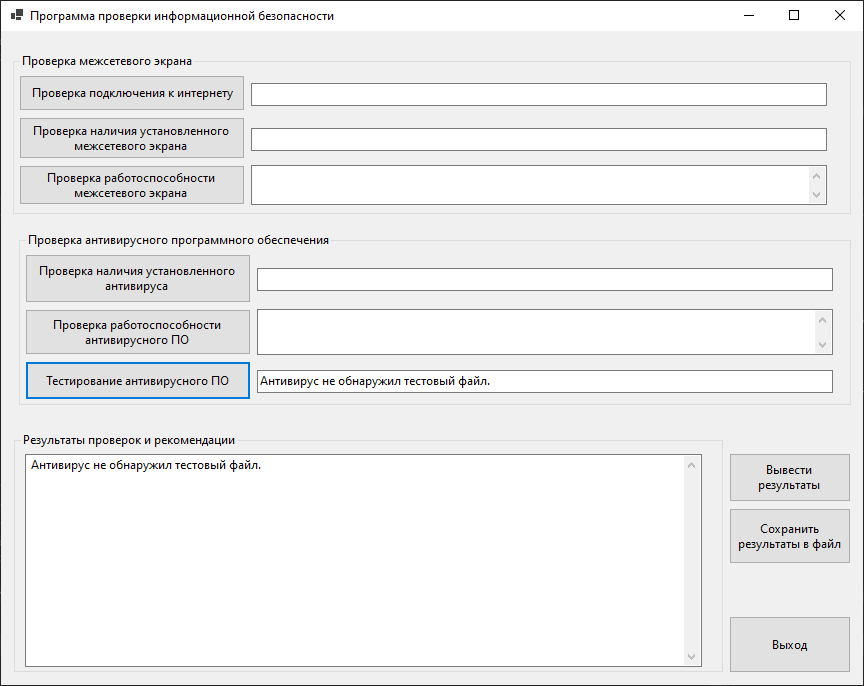Click the down arrow in firewall functionality box
Image resolution: width=864 pixels, height=686 pixels.
(817, 195)
